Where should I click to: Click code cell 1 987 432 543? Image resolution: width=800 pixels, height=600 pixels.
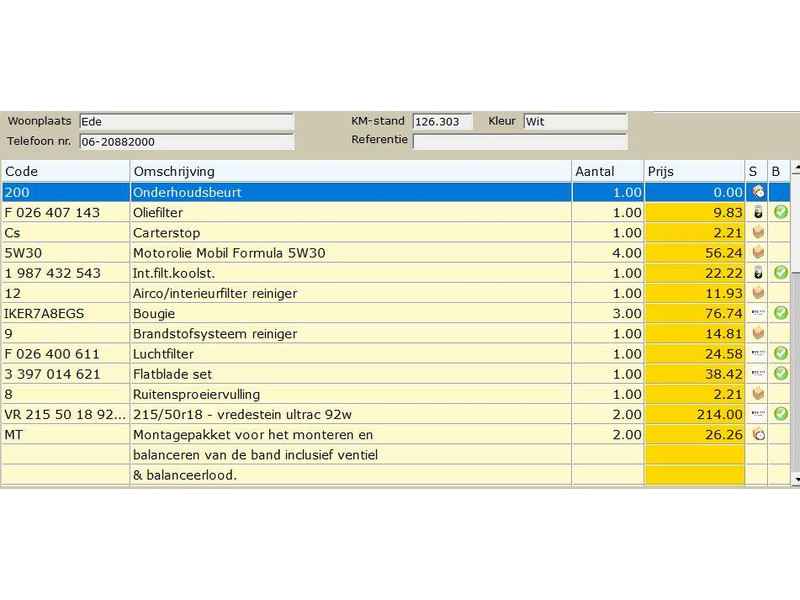(65, 273)
